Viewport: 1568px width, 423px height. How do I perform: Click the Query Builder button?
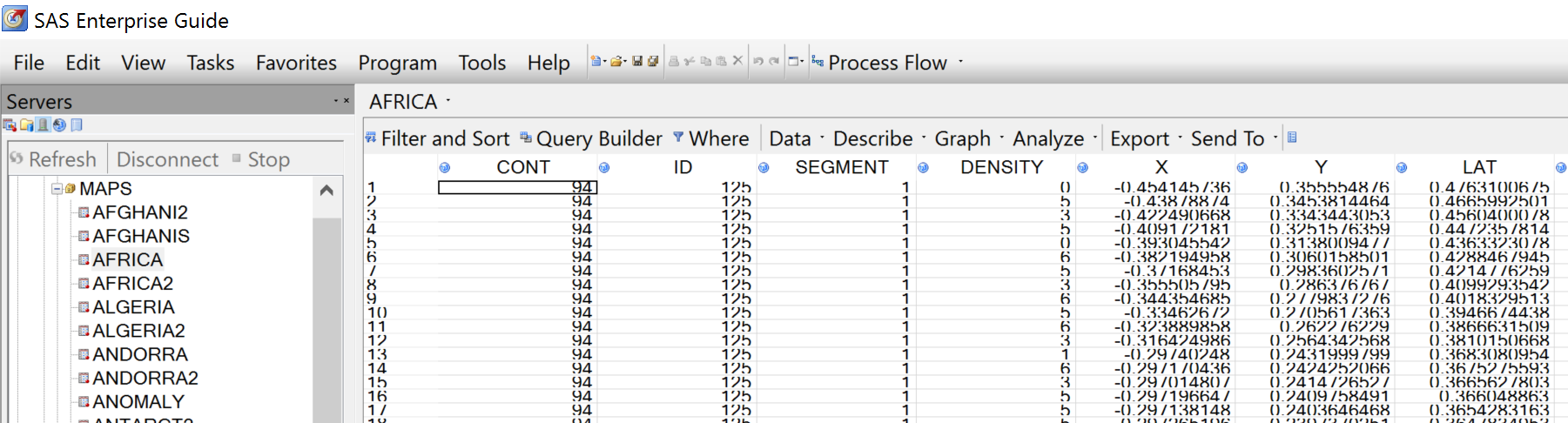click(591, 138)
